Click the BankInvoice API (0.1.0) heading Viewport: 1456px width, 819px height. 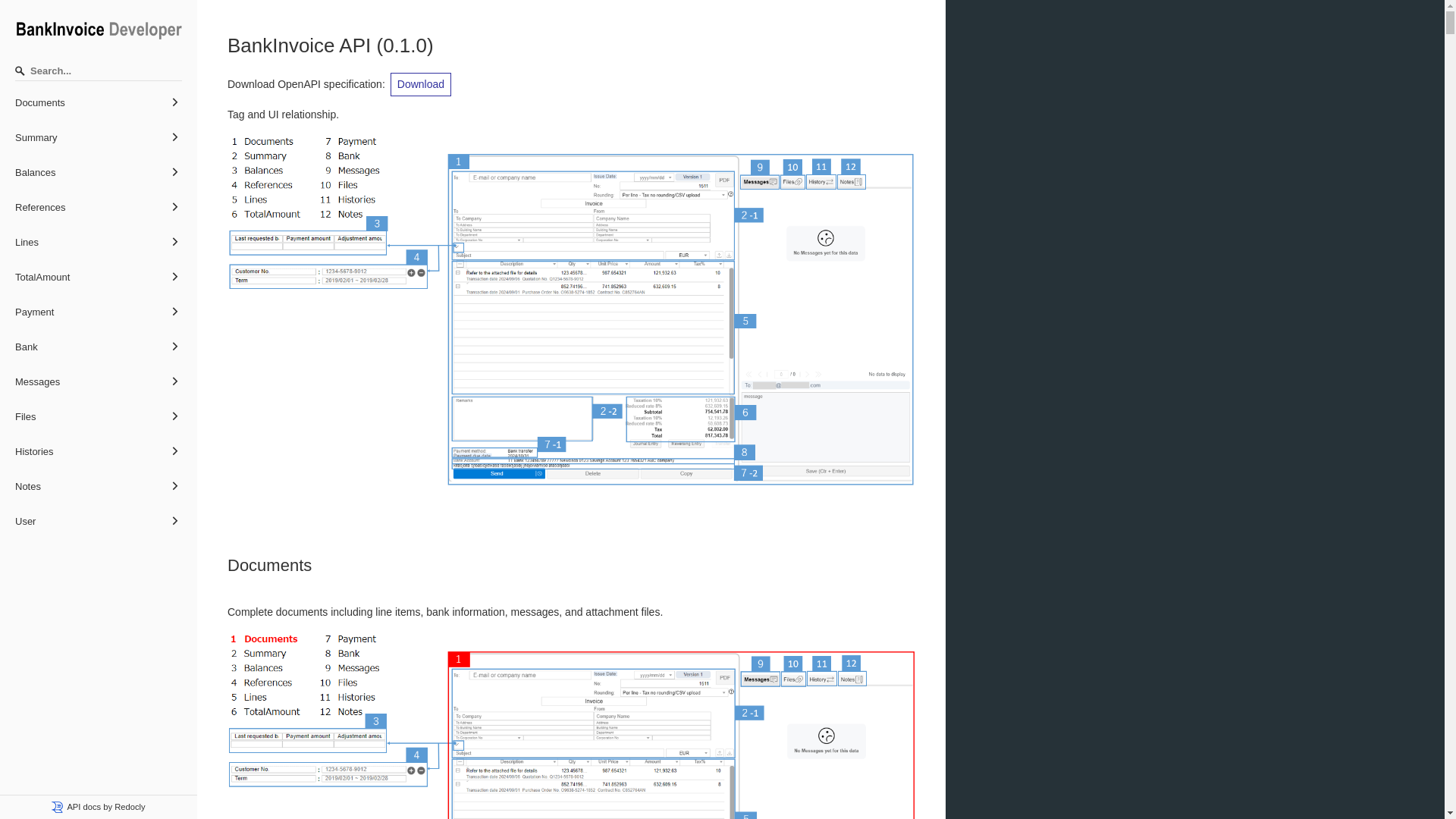(331, 45)
